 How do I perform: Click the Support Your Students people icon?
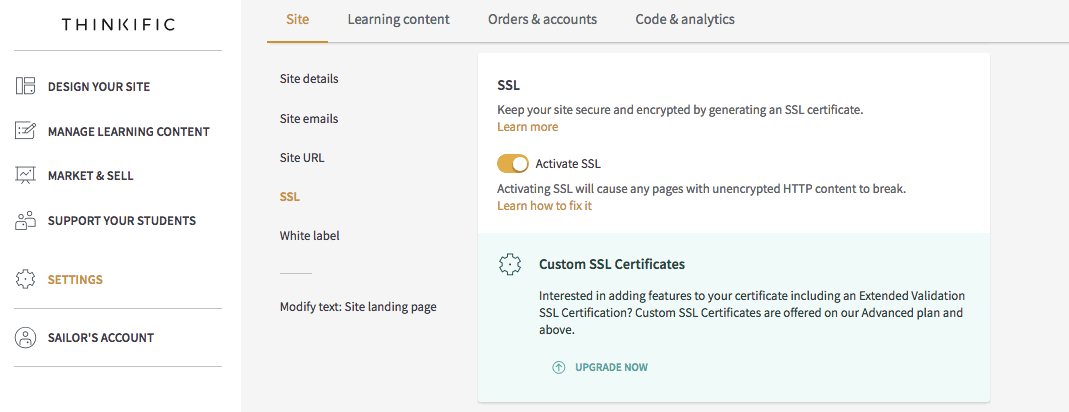coord(25,220)
